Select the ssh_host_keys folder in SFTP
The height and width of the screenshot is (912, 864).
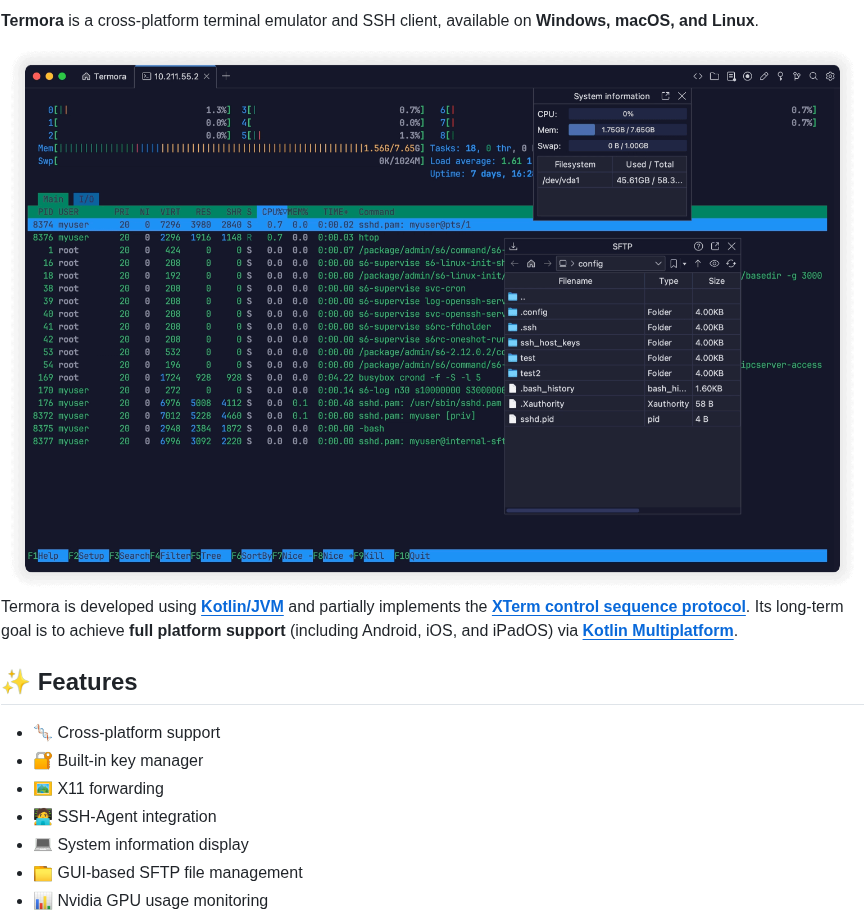tap(623, 343)
